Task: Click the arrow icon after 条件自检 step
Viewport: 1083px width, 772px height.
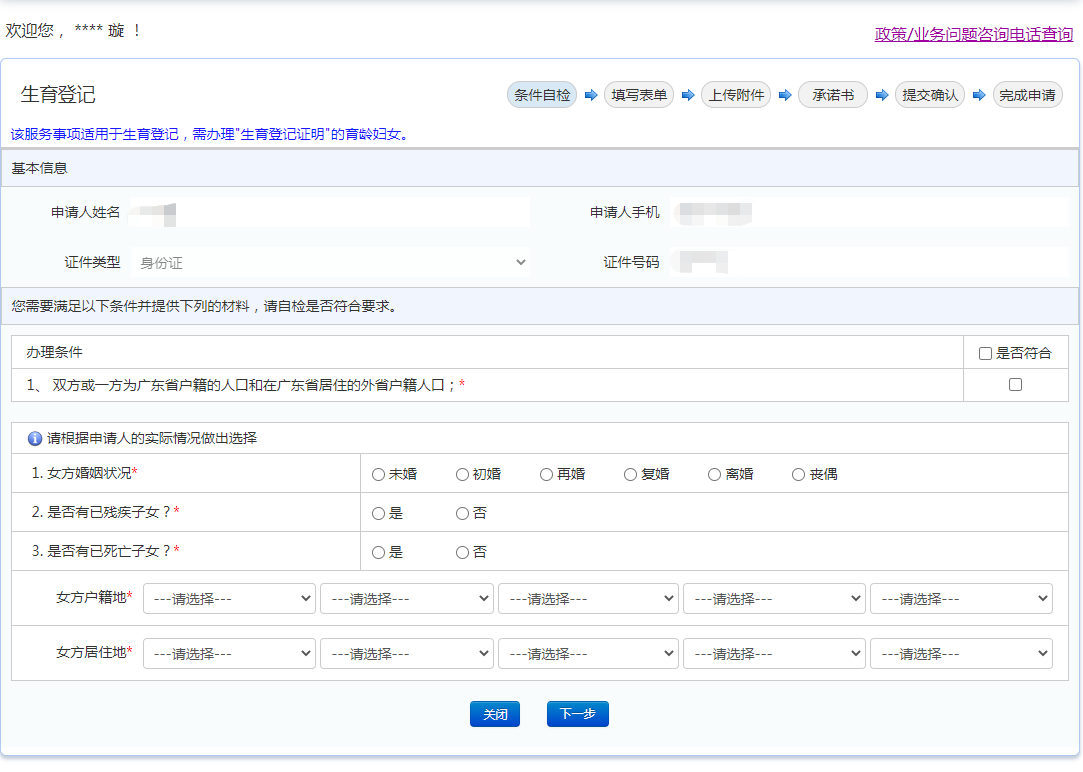Action: [591, 95]
